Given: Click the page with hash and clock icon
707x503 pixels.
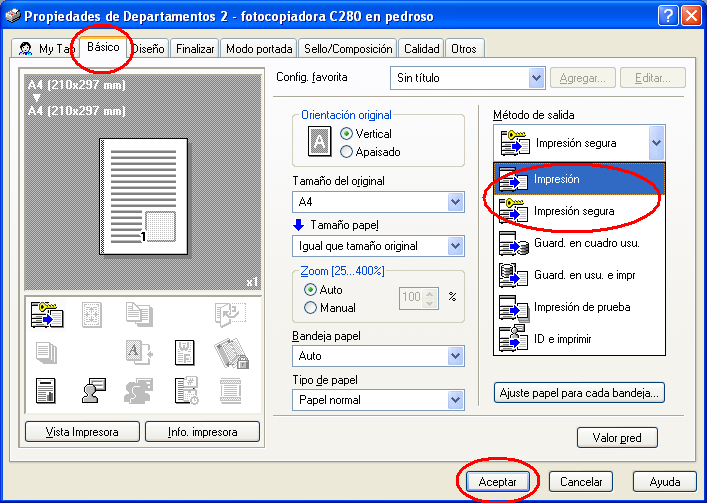Looking at the screenshot, I should [186, 390].
